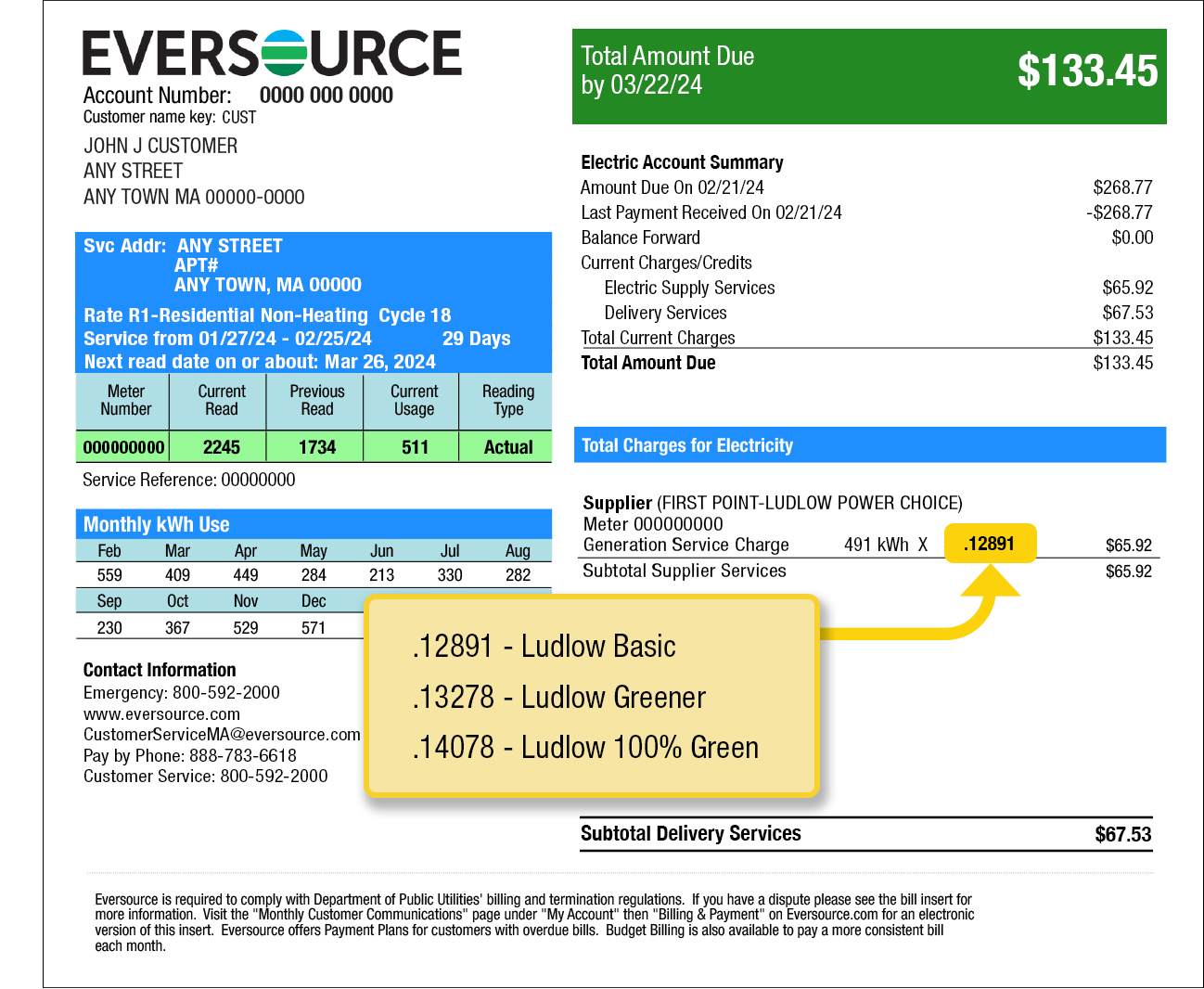The height and width of the screenshot is (989, 1204).
Task: Click customer name JOHN J CUSTOMER
Action: click(x=160, y=146)
